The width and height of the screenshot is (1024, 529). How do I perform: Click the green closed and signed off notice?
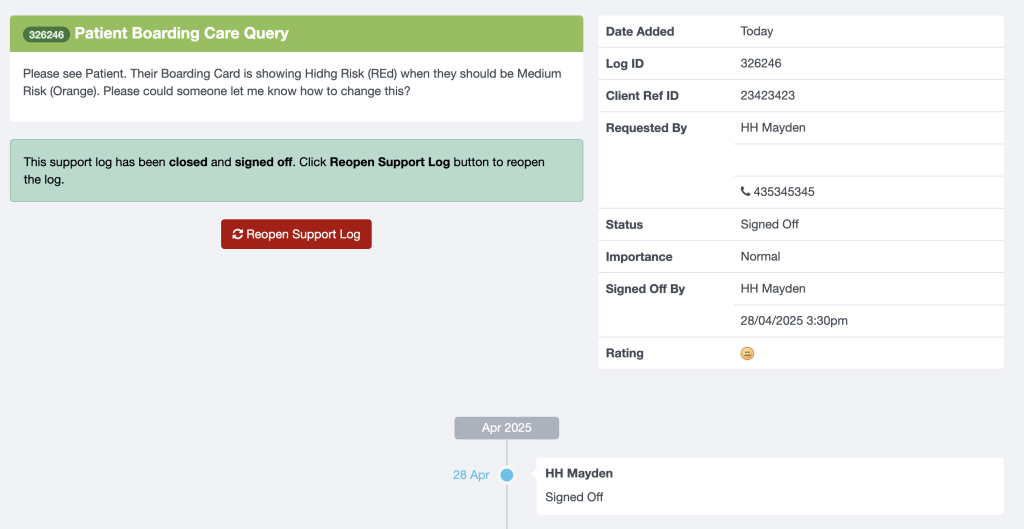[x=296, y=171]
